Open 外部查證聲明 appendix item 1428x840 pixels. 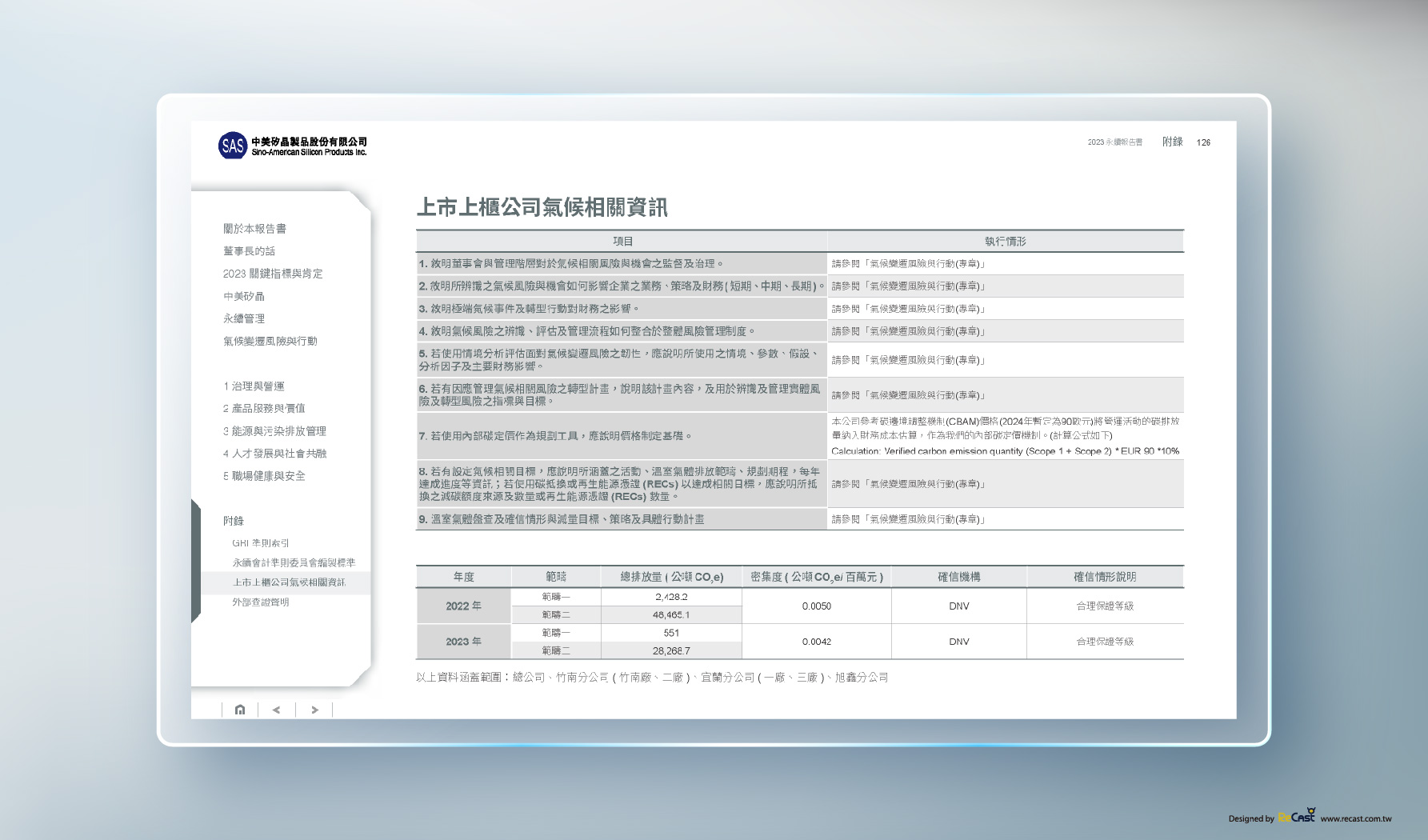coord(261,602)
